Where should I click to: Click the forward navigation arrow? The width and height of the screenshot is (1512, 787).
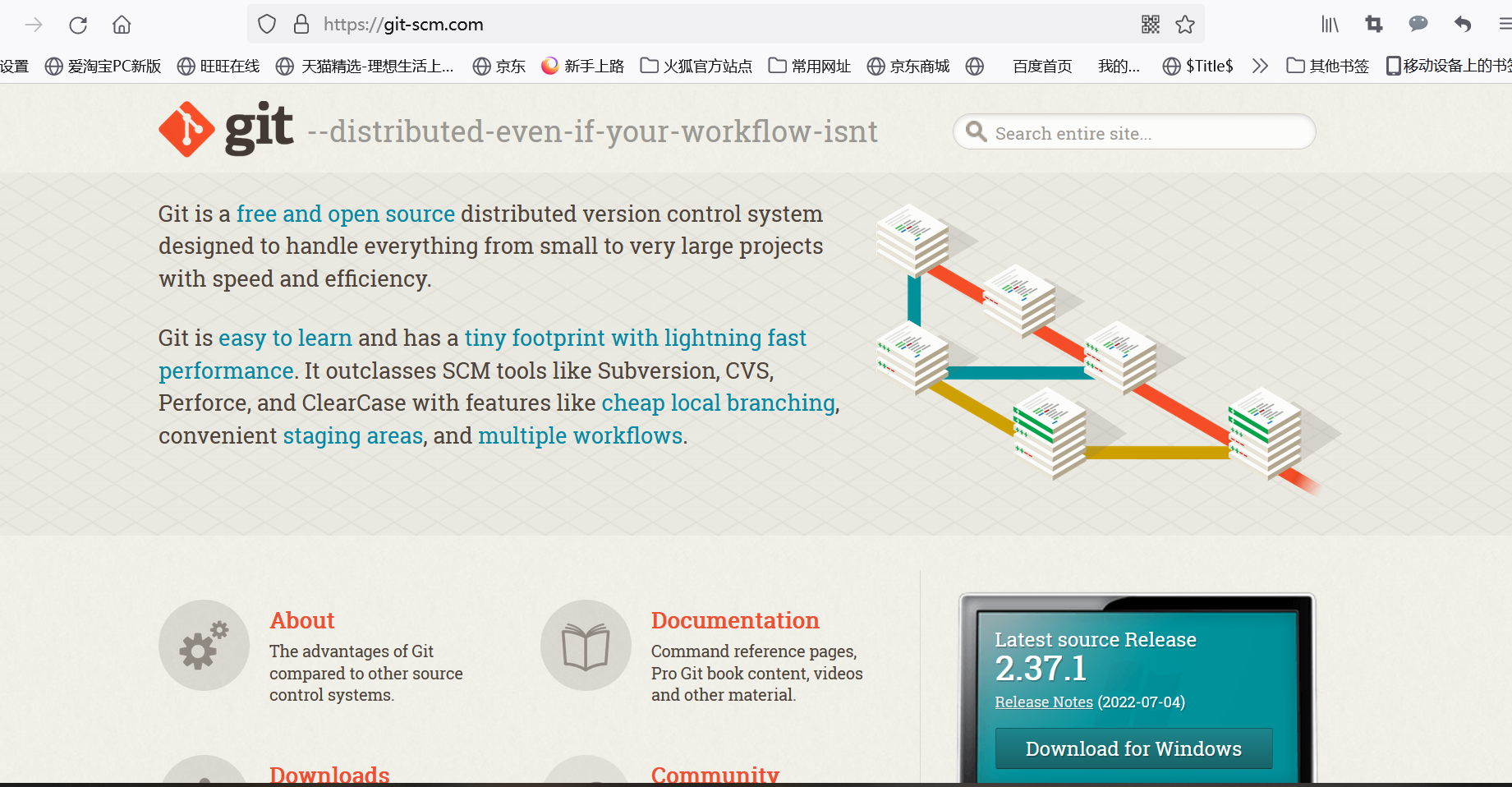pos(34,25)
